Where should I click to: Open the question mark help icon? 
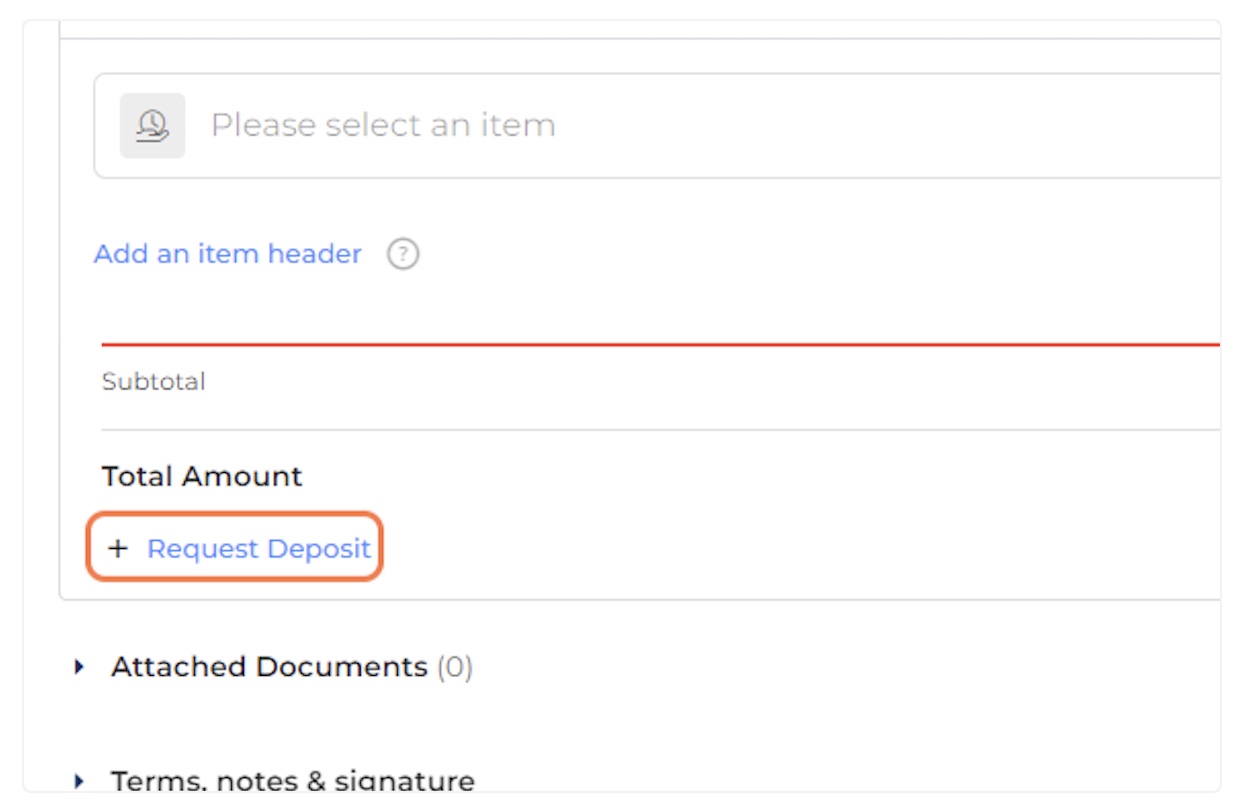403,254
